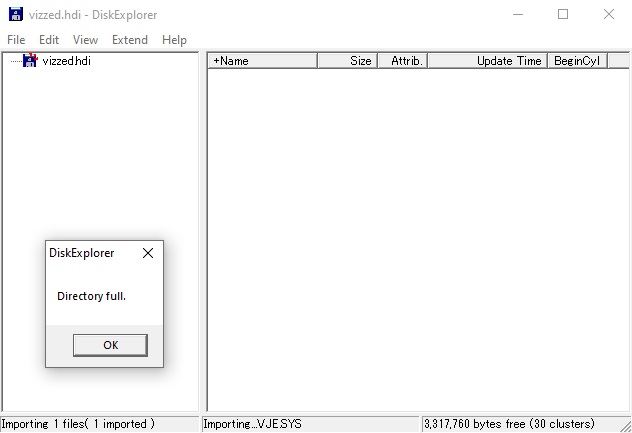
Task: Click the bytes free status bar pane
Action: pos(525,424)
